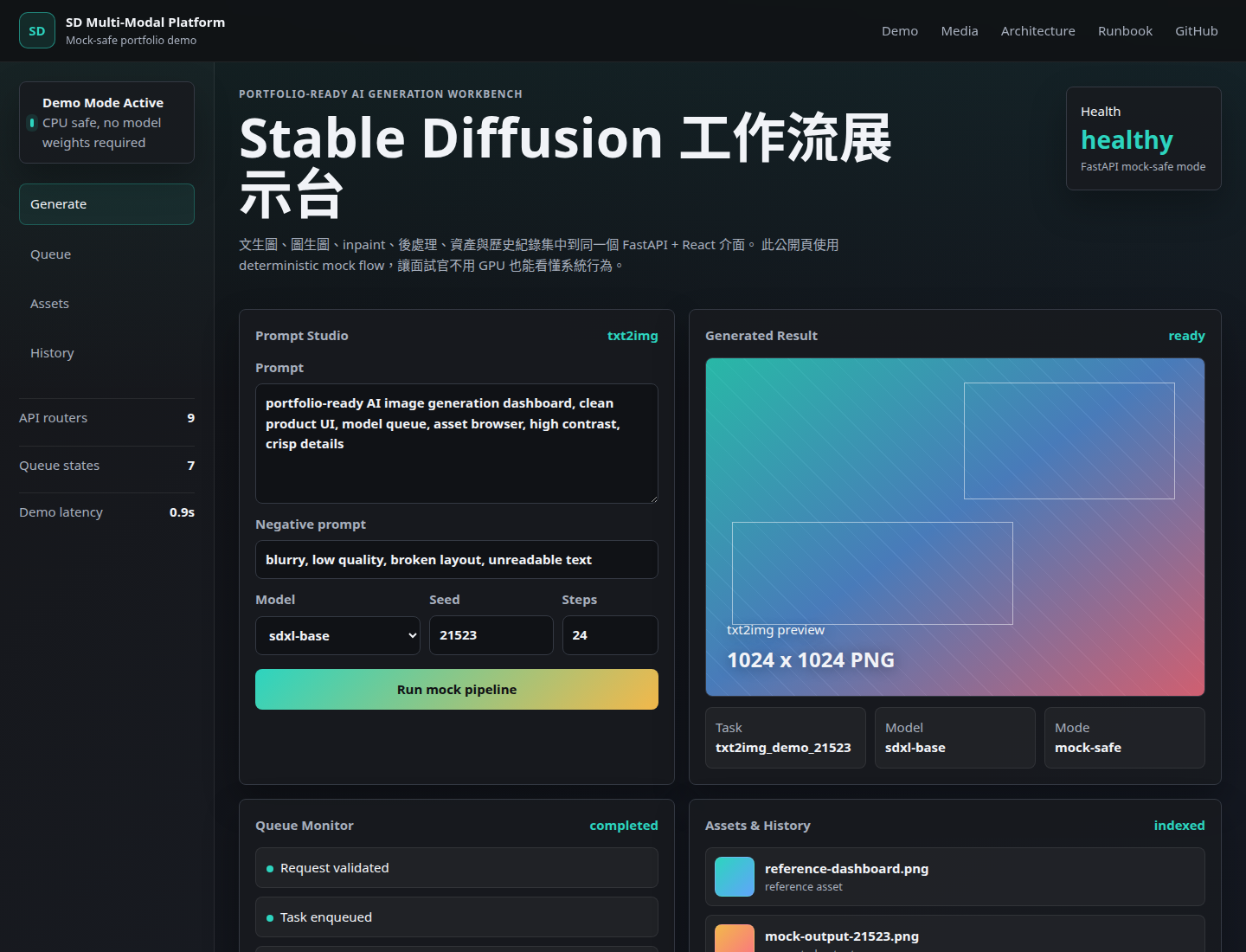
Task: Open the mock-output-21523.png thumbnail
Action: click(x=735, y=939)
